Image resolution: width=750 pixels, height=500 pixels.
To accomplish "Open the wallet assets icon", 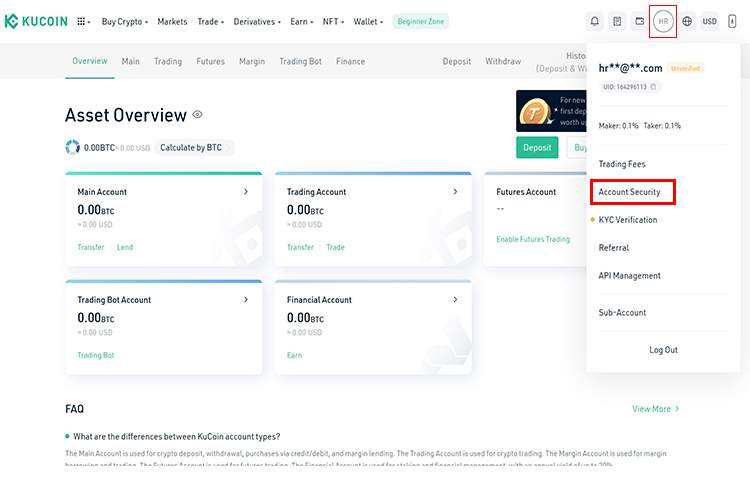I will click(640, 21).
